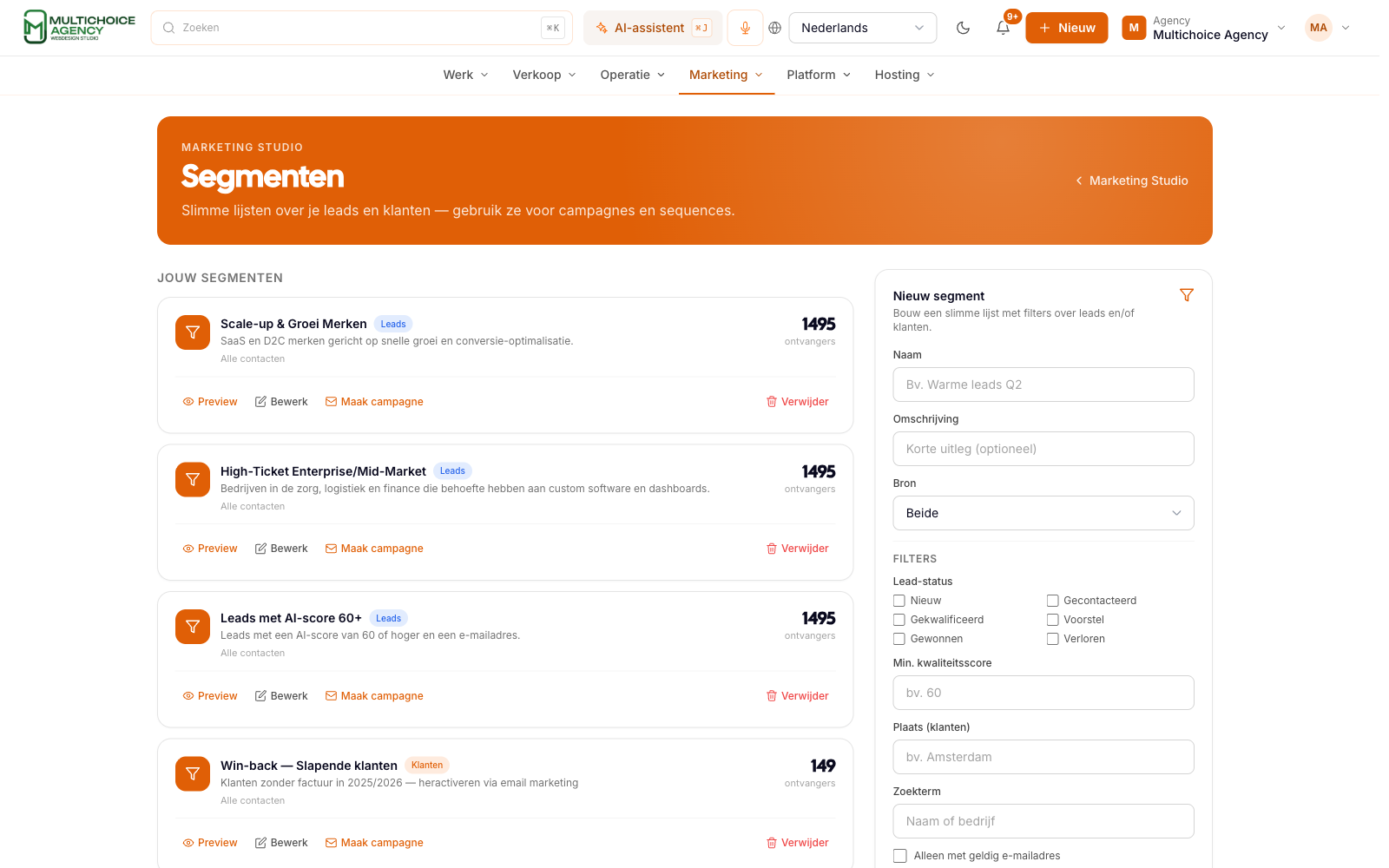The width and height of the screenshot is (1389, 868).
Task: Toggle dark mode moon icon
Action: [x=963, y=28]
